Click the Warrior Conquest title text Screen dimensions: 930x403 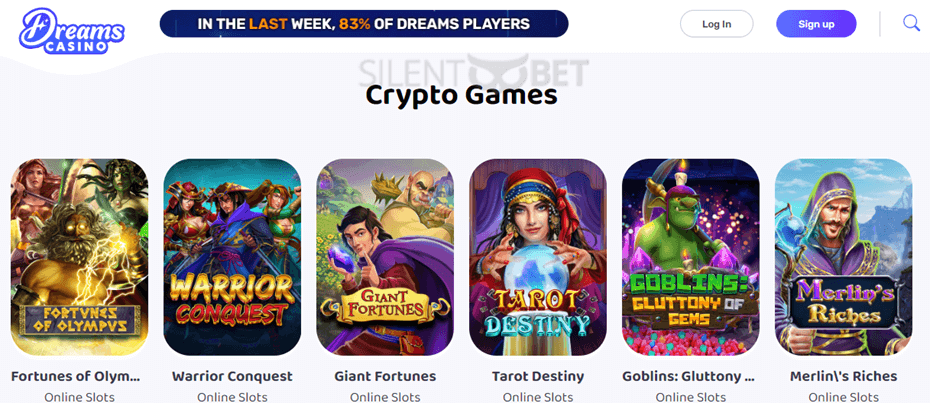point(232,376)
